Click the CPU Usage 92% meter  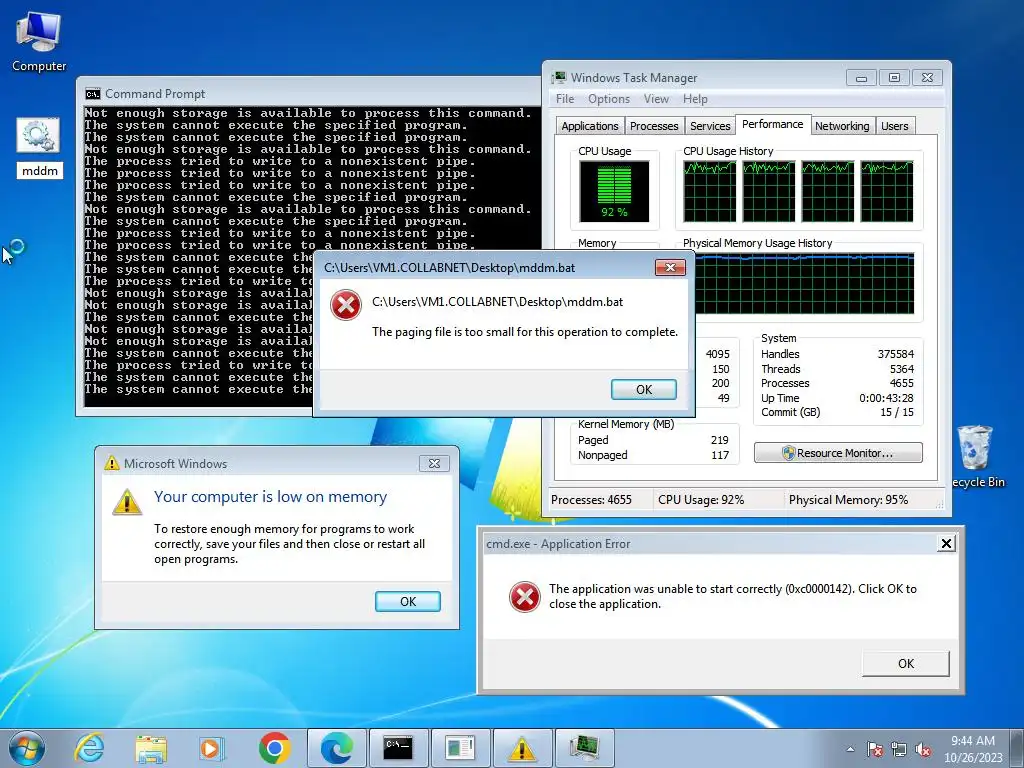614,191
